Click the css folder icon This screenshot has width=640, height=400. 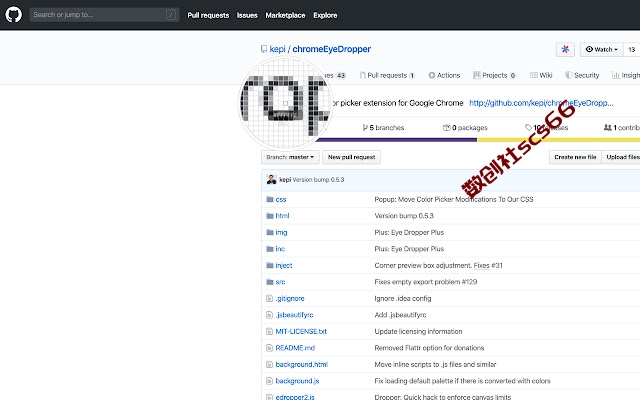pyautogui.click(x=270, y=199)
